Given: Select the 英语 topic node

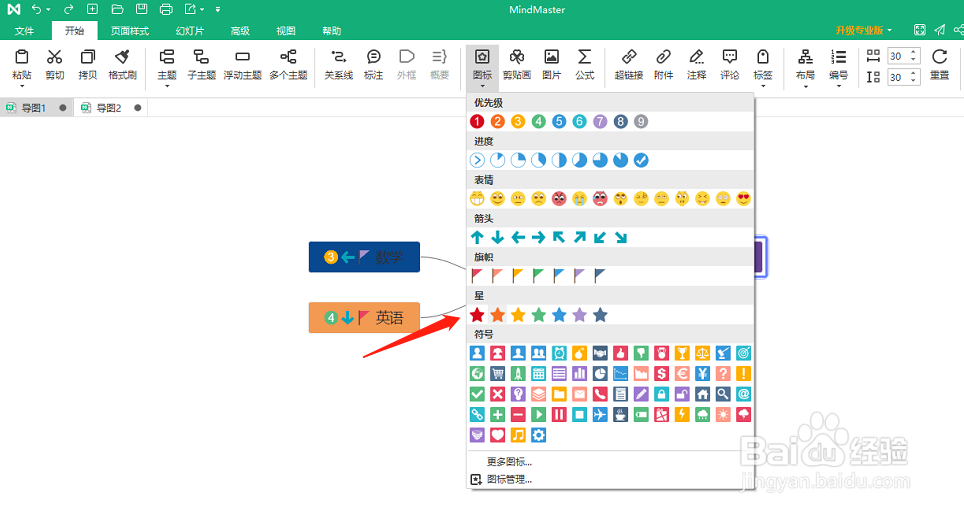Looking at the screenshot, I should tap(364, 318).
